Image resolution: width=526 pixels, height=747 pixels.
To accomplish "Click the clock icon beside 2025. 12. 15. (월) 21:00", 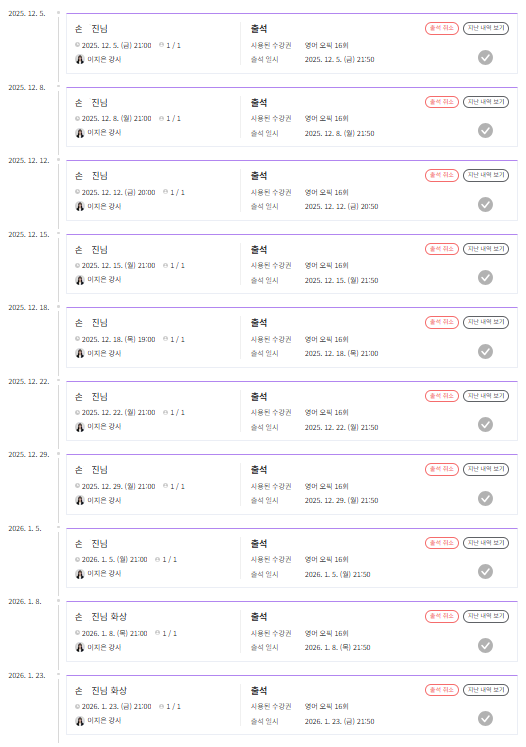I will (78, 266).
